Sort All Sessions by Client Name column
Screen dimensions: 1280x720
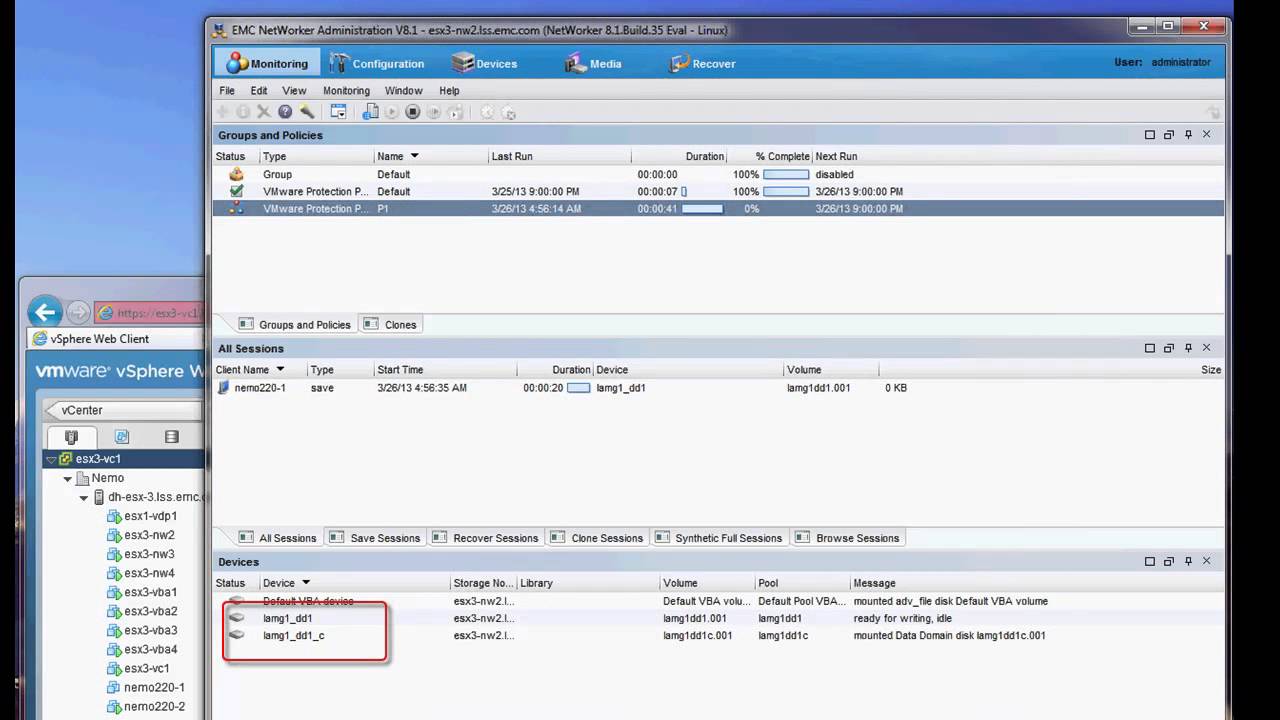pos(259,369)
